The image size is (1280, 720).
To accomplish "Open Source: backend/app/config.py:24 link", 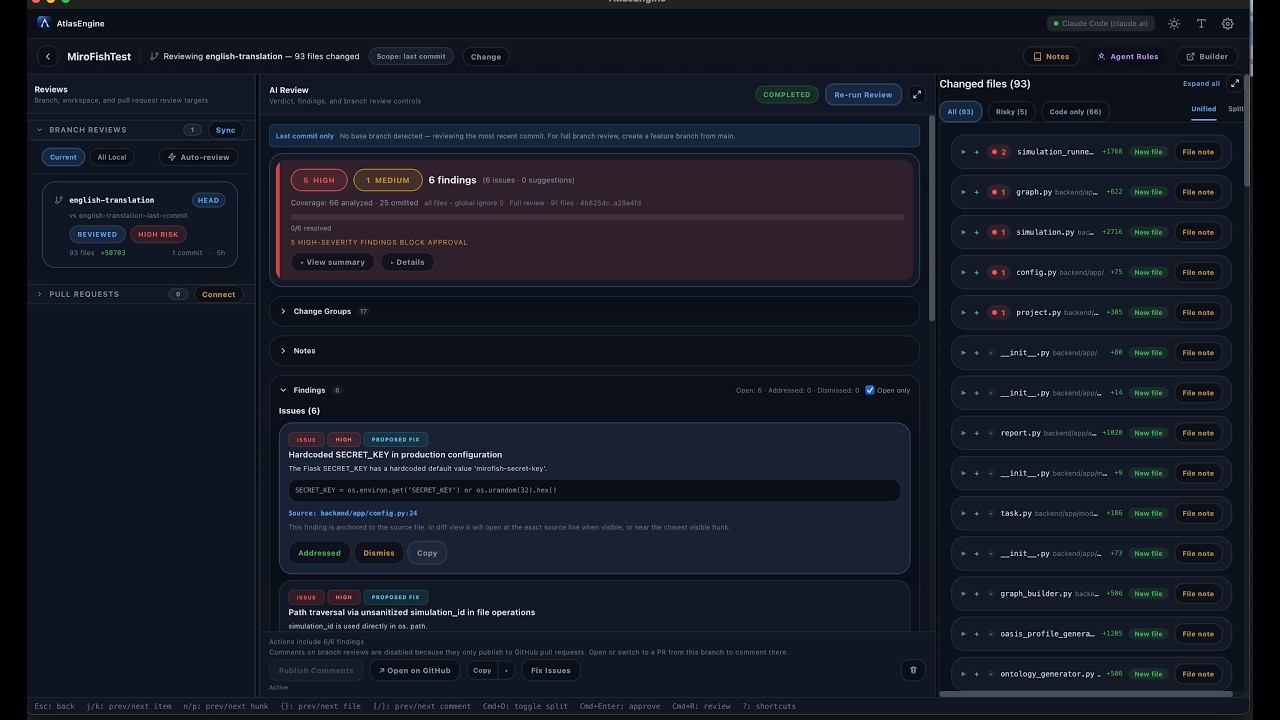I will pyautogui.click(x=353, y=513).
